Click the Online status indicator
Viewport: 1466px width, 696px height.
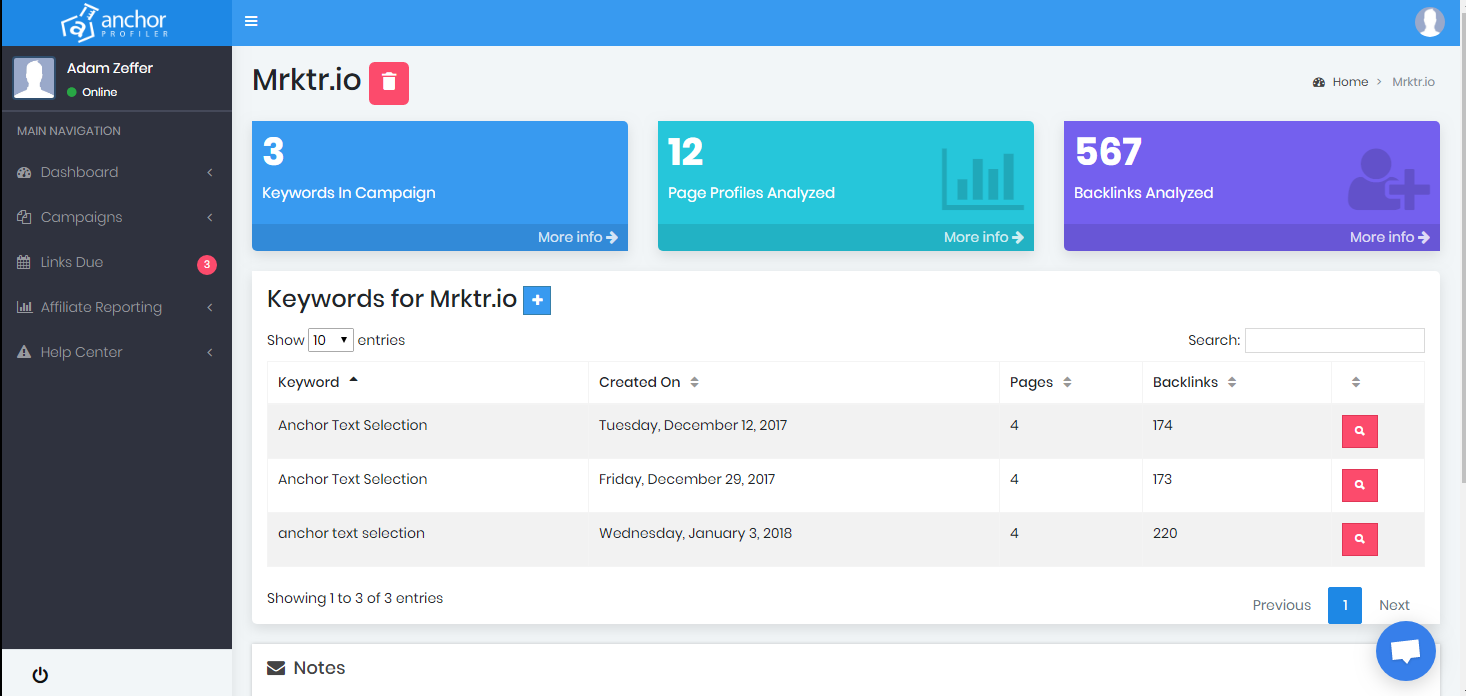(x=92, y=92)
